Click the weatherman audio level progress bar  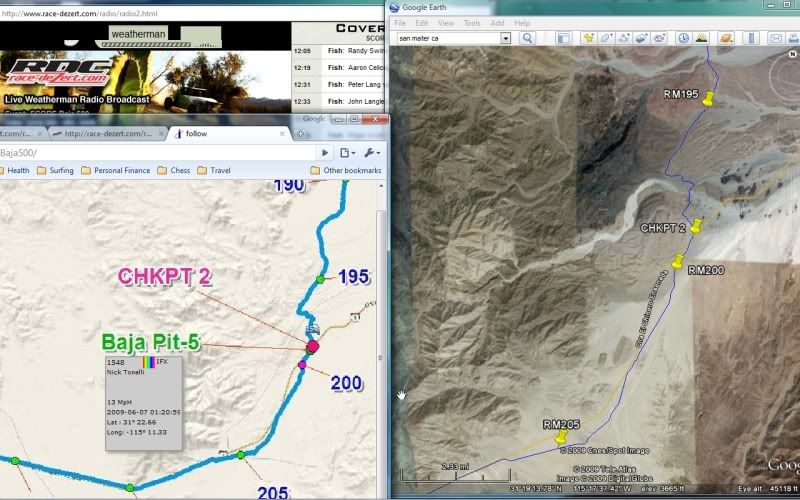[x=145, y=45]
